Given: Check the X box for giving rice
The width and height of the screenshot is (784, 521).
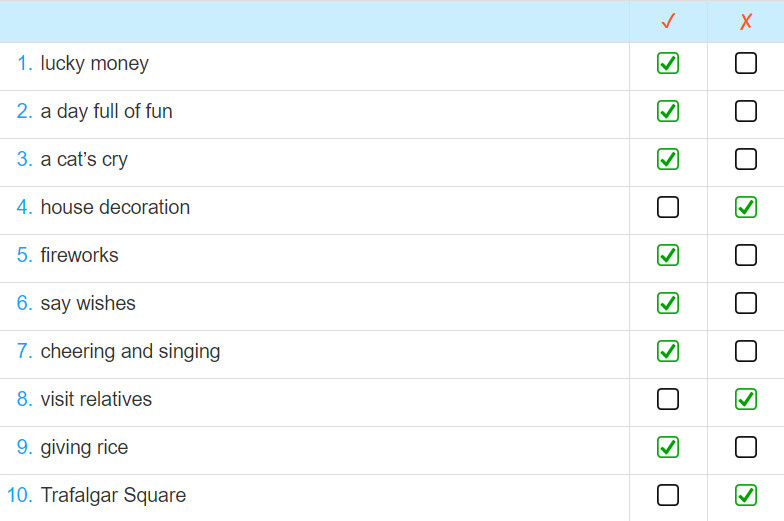Looking at the screenshot, I should point(746,447).
